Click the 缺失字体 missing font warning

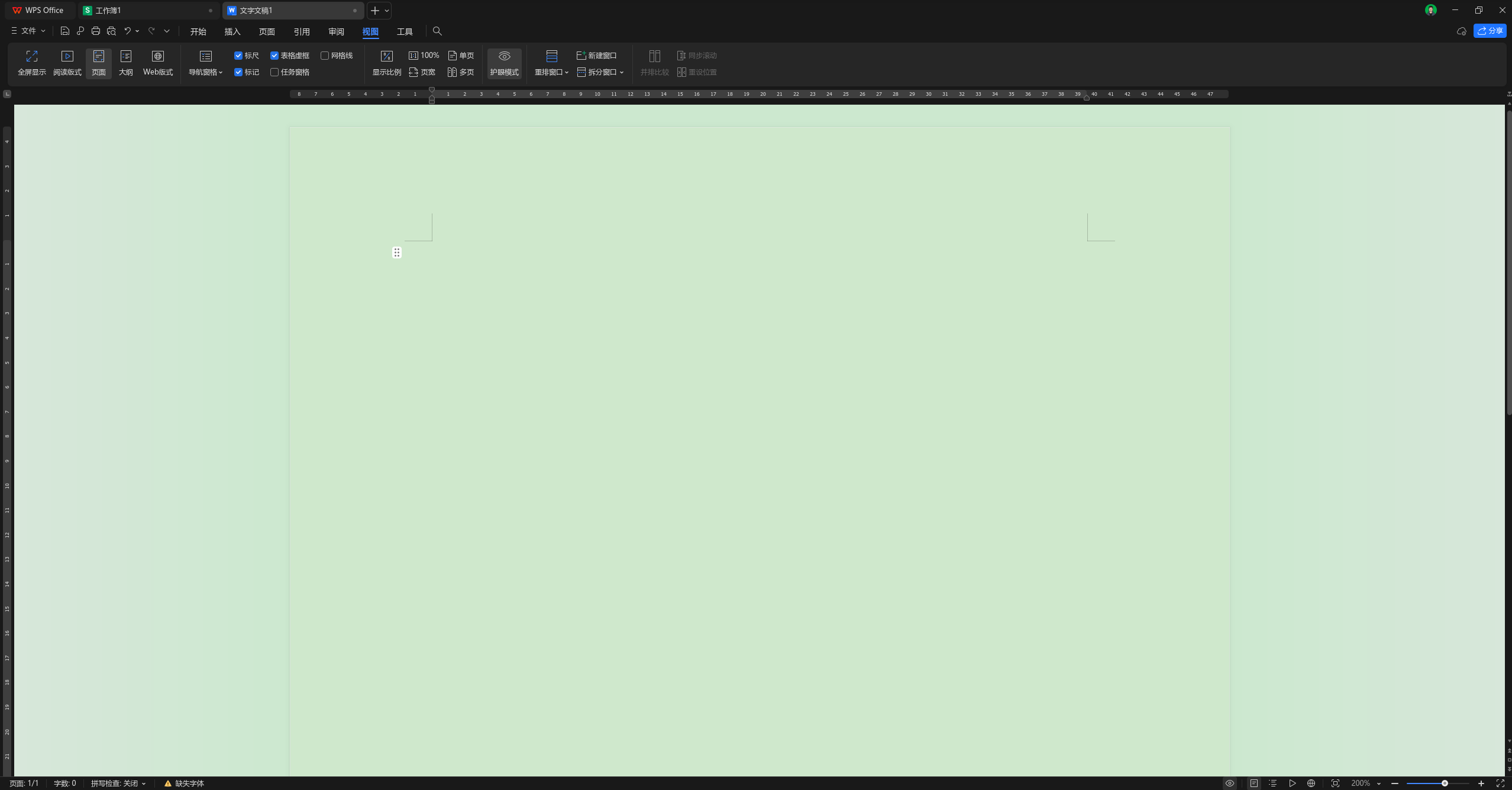(x=184, y=783)
